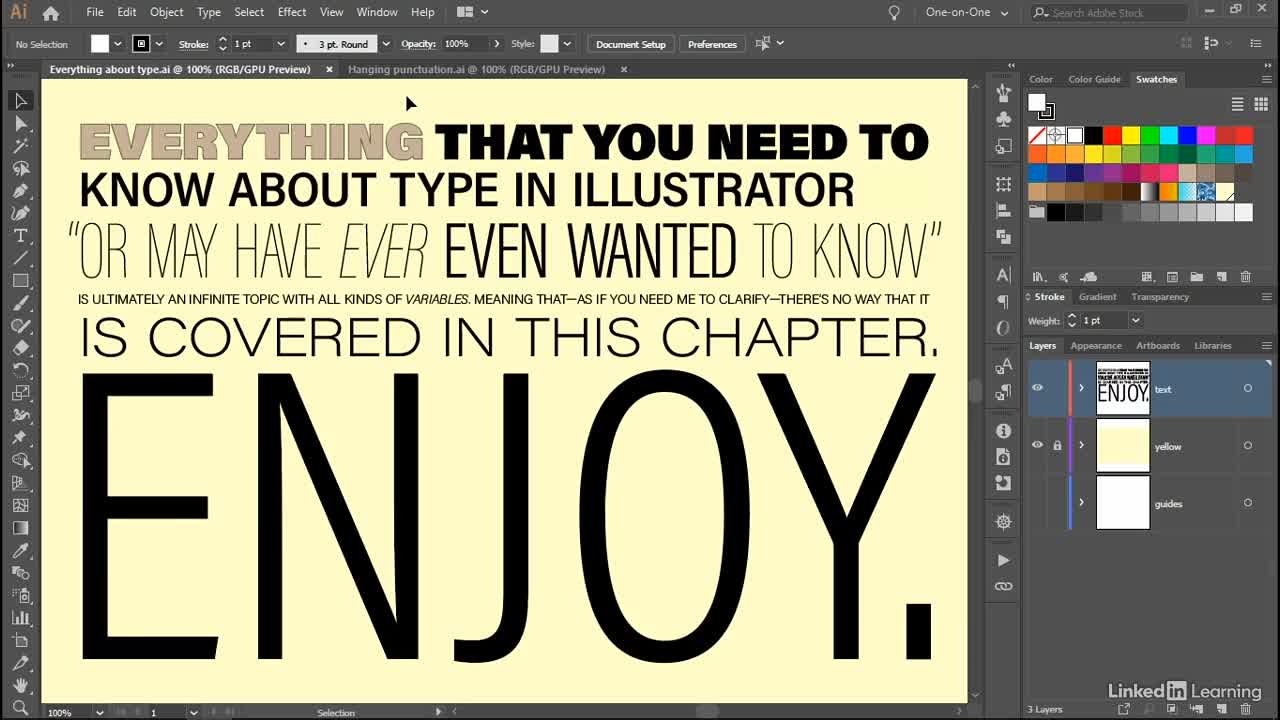Image resolution: width=1280 pixels, height=720 pixels.
Task: Switch to the Color Guide tab
Action: (1094, 79)
